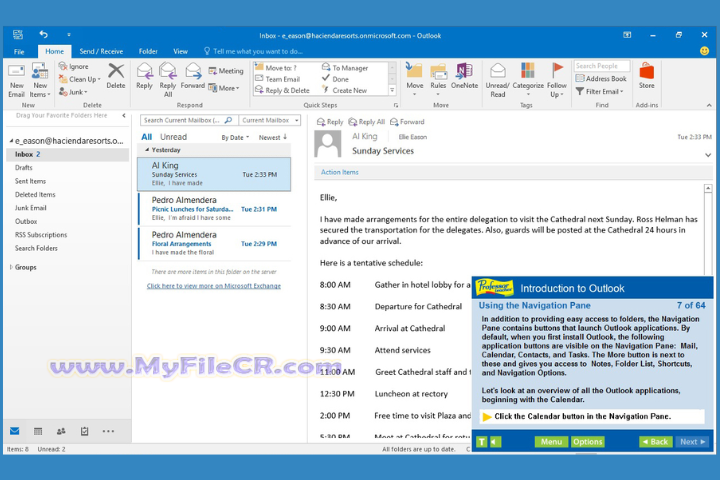The height and width of the screenshot is (480, 720).
Task: Collapse the ribbon with arrow
Action: point(709,105)
